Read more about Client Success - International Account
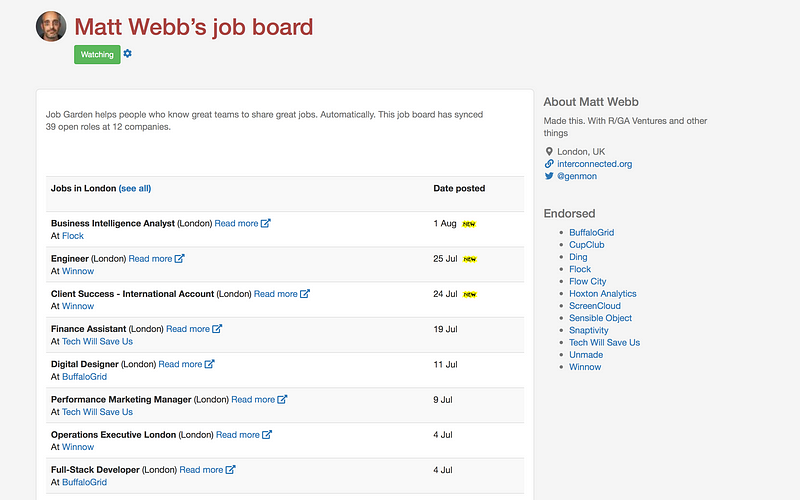Image resolution: width=800 pixels, height=500 pixels. (276, 294)
